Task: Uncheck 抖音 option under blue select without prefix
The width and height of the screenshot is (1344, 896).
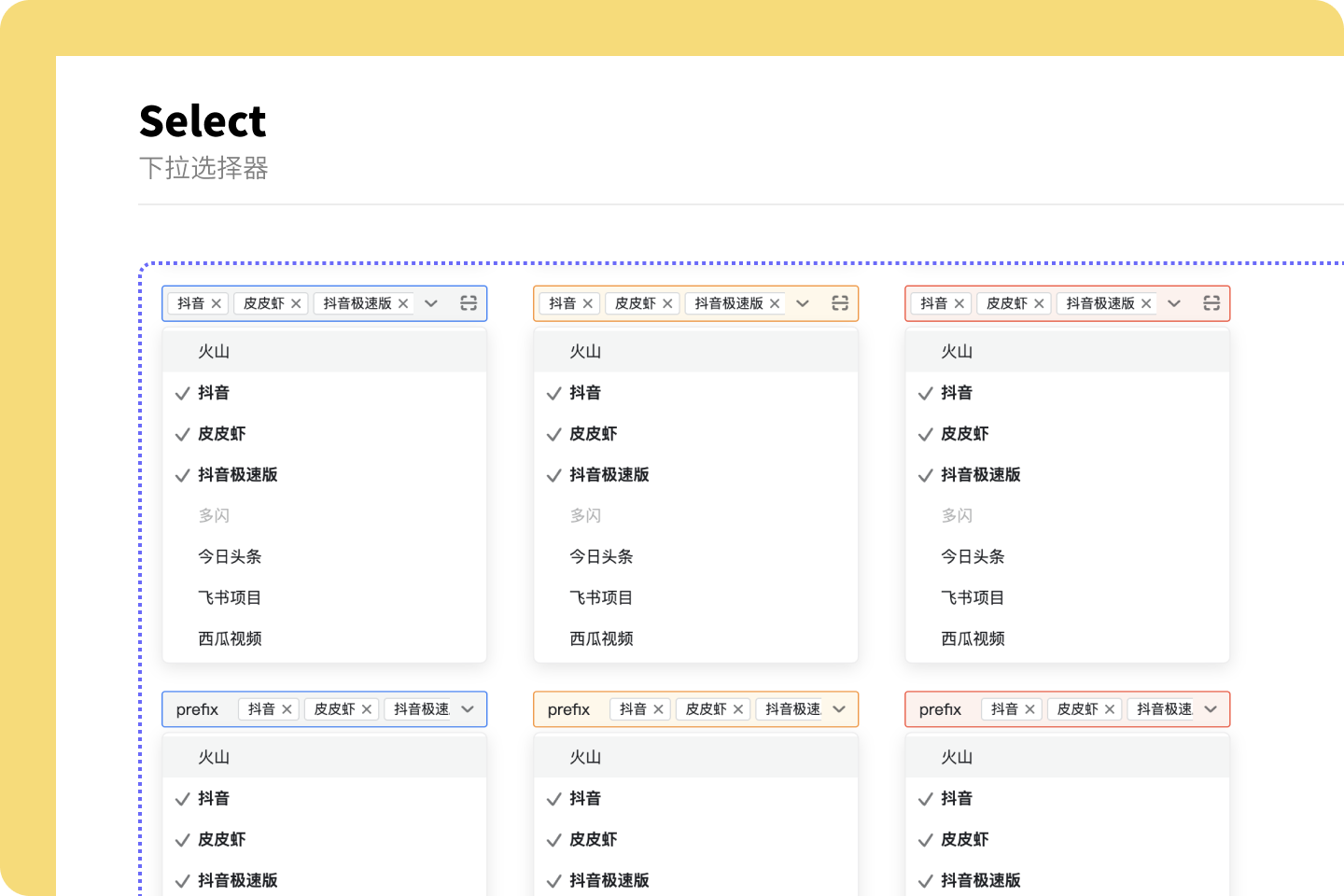Action: pyautogui.click(x=325, y=393)
